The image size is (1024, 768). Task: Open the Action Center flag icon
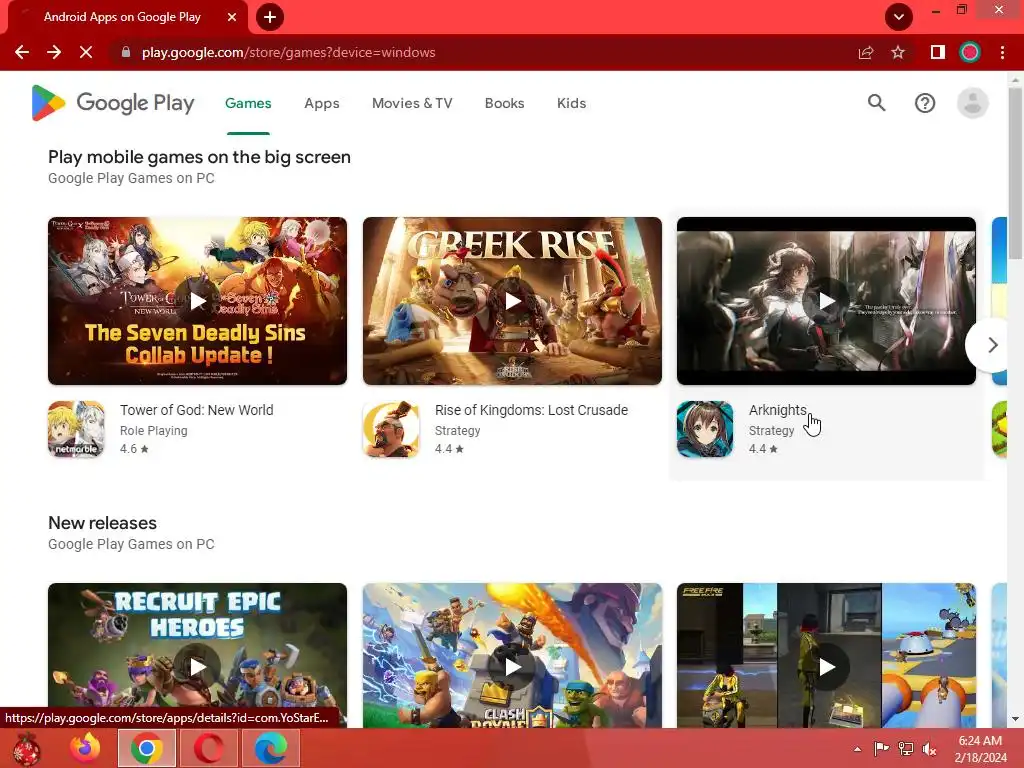tap(881, 749)
